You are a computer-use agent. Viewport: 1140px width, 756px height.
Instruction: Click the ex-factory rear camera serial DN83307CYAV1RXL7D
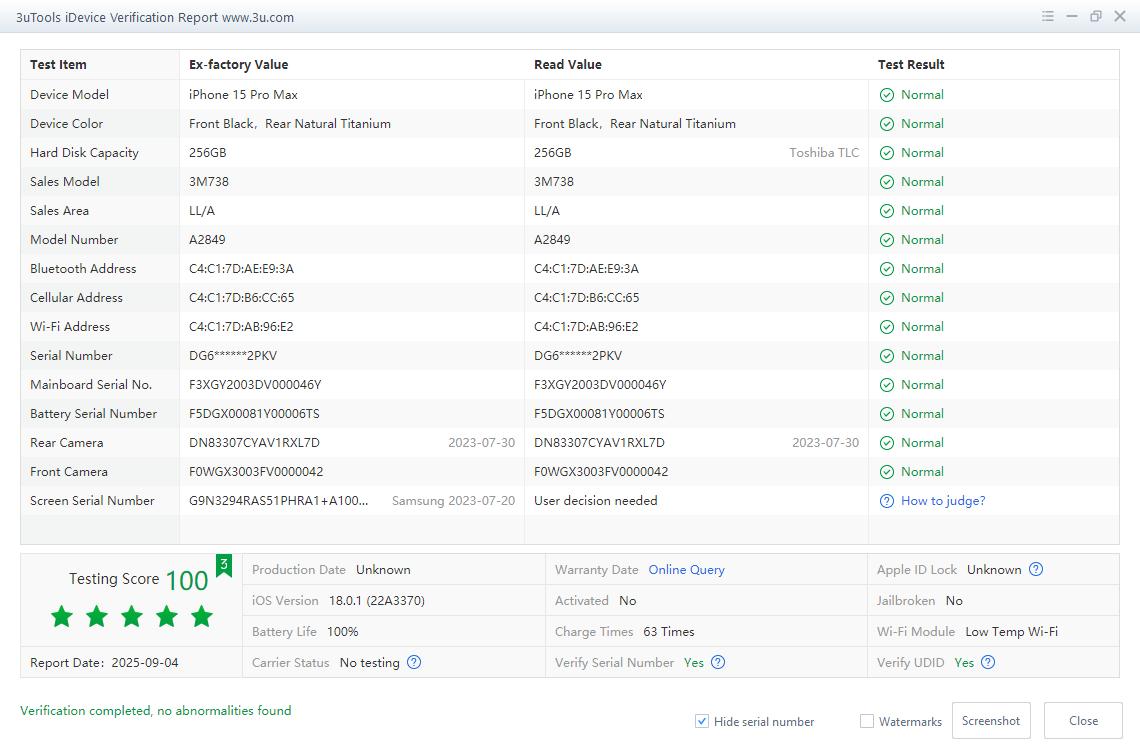coord(254,443)
